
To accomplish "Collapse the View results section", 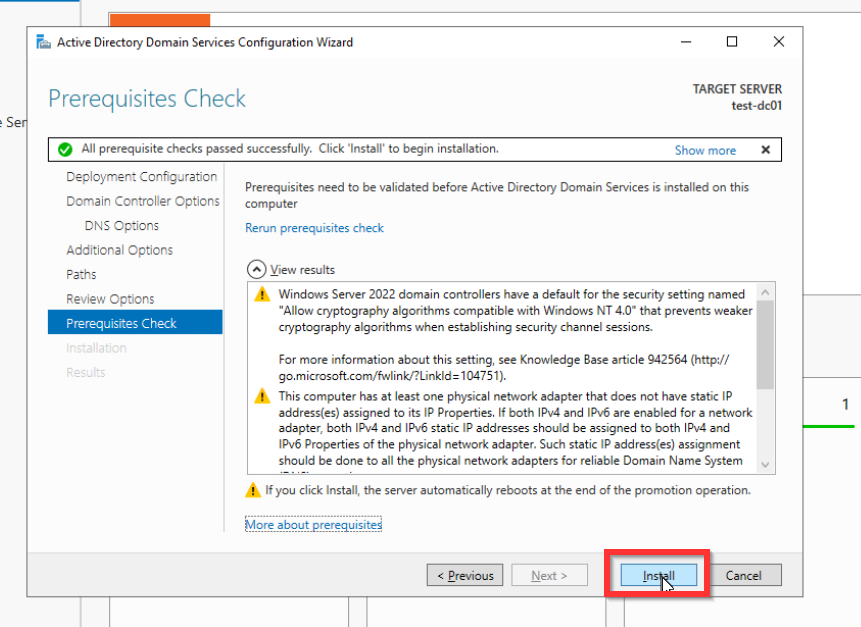I will tap(256, 270).
